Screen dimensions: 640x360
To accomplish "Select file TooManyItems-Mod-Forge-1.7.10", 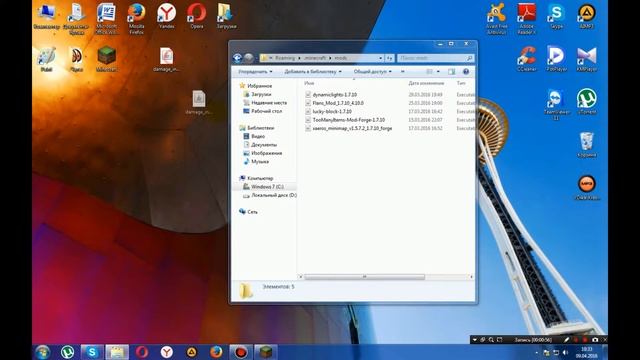I will (349, 120).
